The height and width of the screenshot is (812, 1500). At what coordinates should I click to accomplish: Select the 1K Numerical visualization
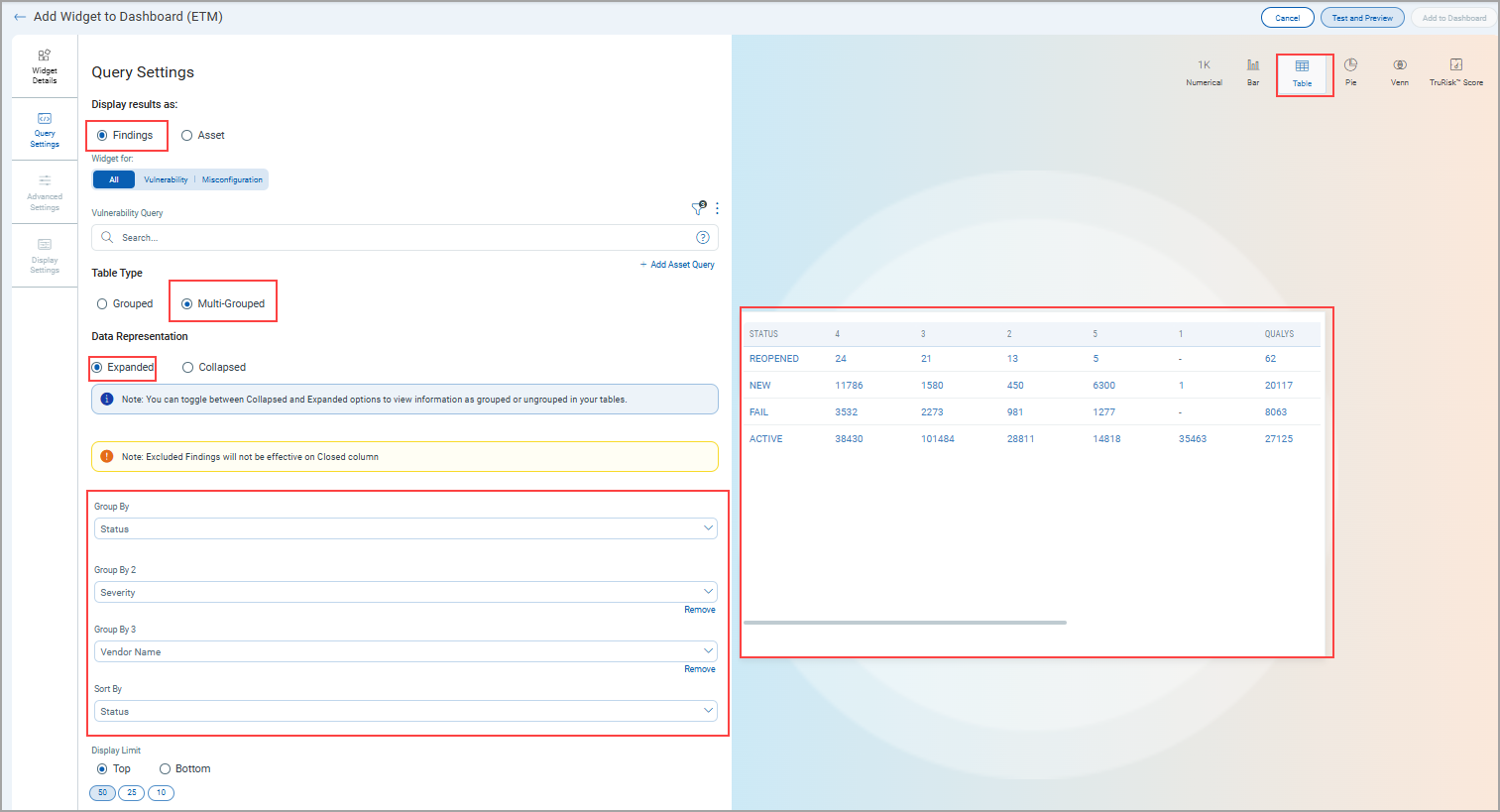pos(1204,71)
